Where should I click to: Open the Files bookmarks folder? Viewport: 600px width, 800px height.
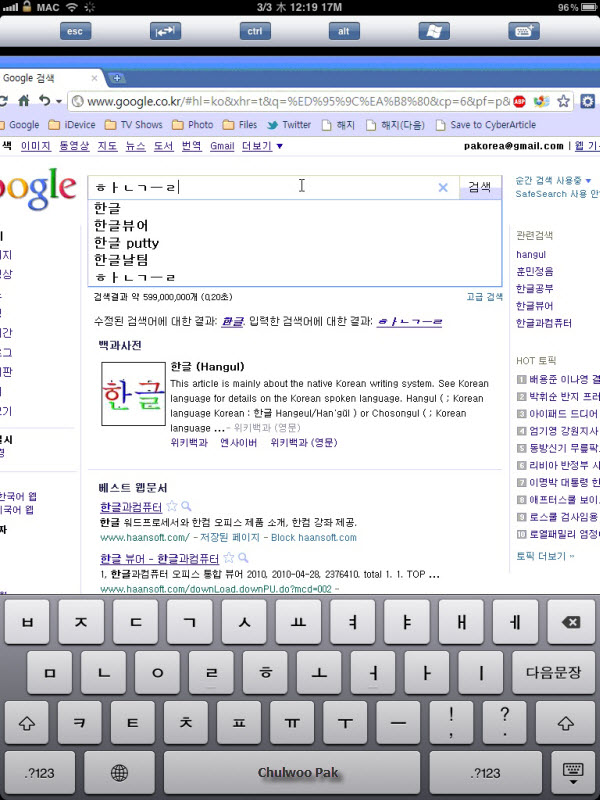coord(240,125)
